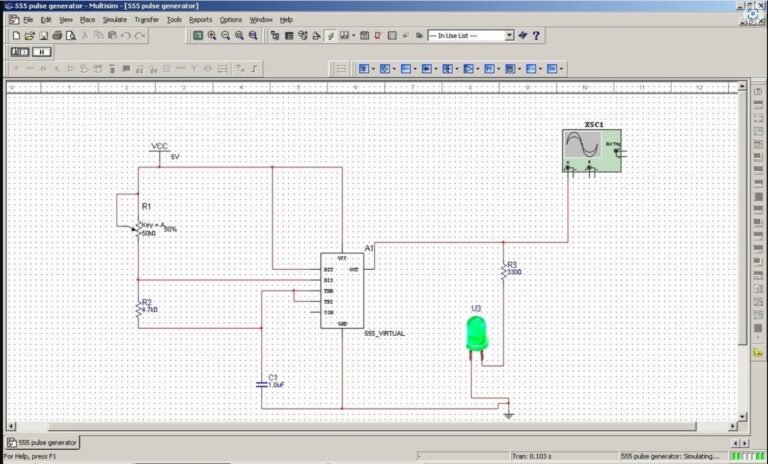Screen dimensions: 768x464
Task: Open Print Preview from the toolbar
Action: 71,36
